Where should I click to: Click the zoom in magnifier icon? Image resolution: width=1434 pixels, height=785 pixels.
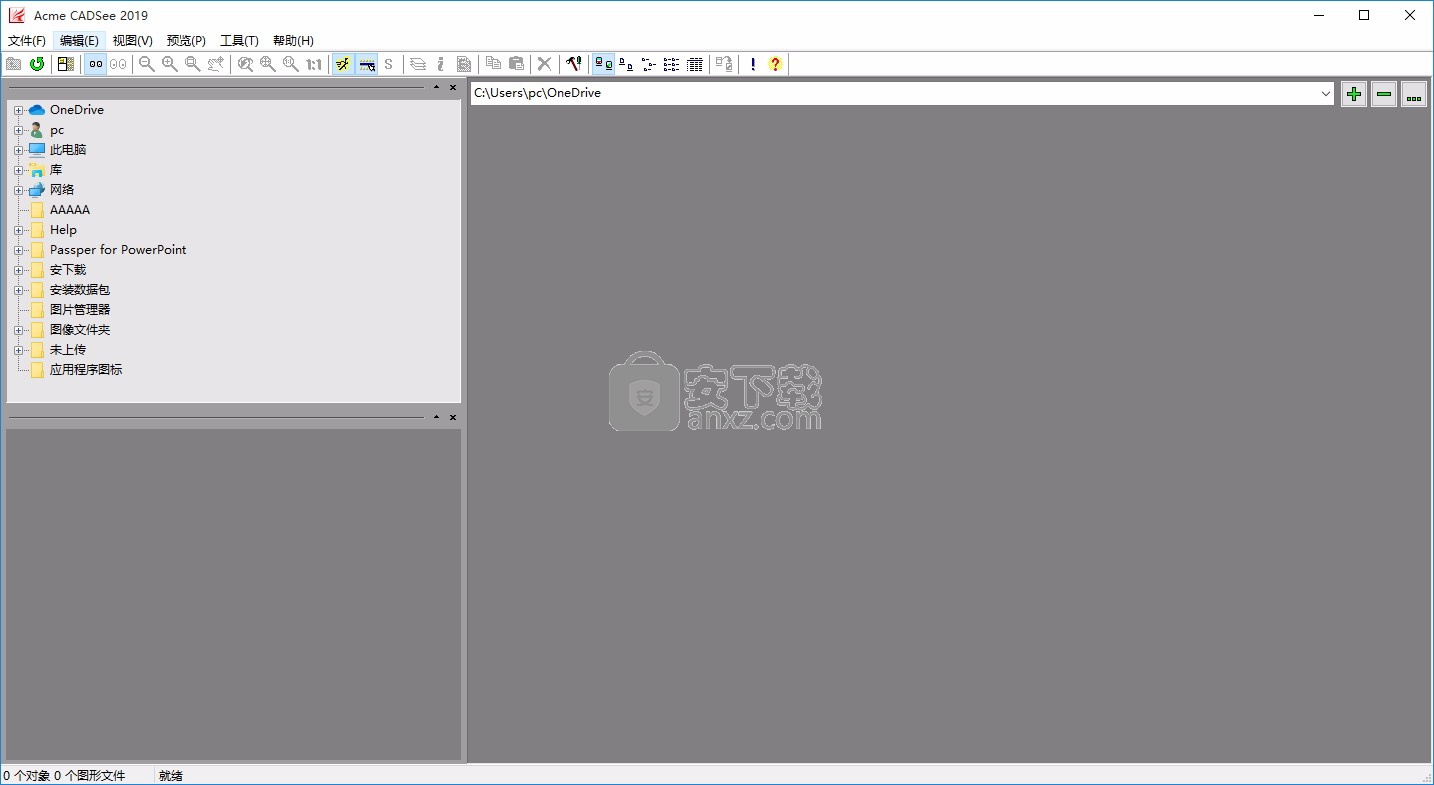point(170,64)
